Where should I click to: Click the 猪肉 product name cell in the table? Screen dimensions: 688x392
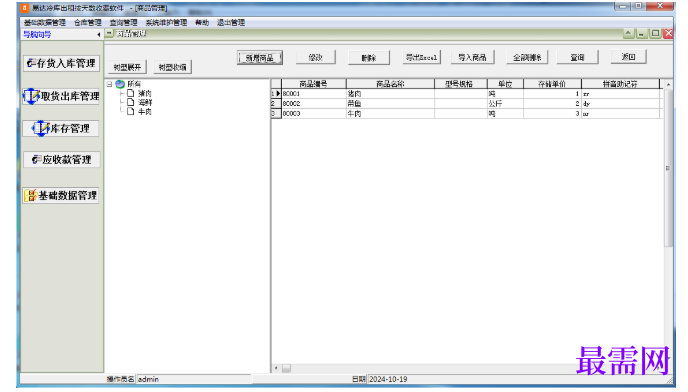391,94
